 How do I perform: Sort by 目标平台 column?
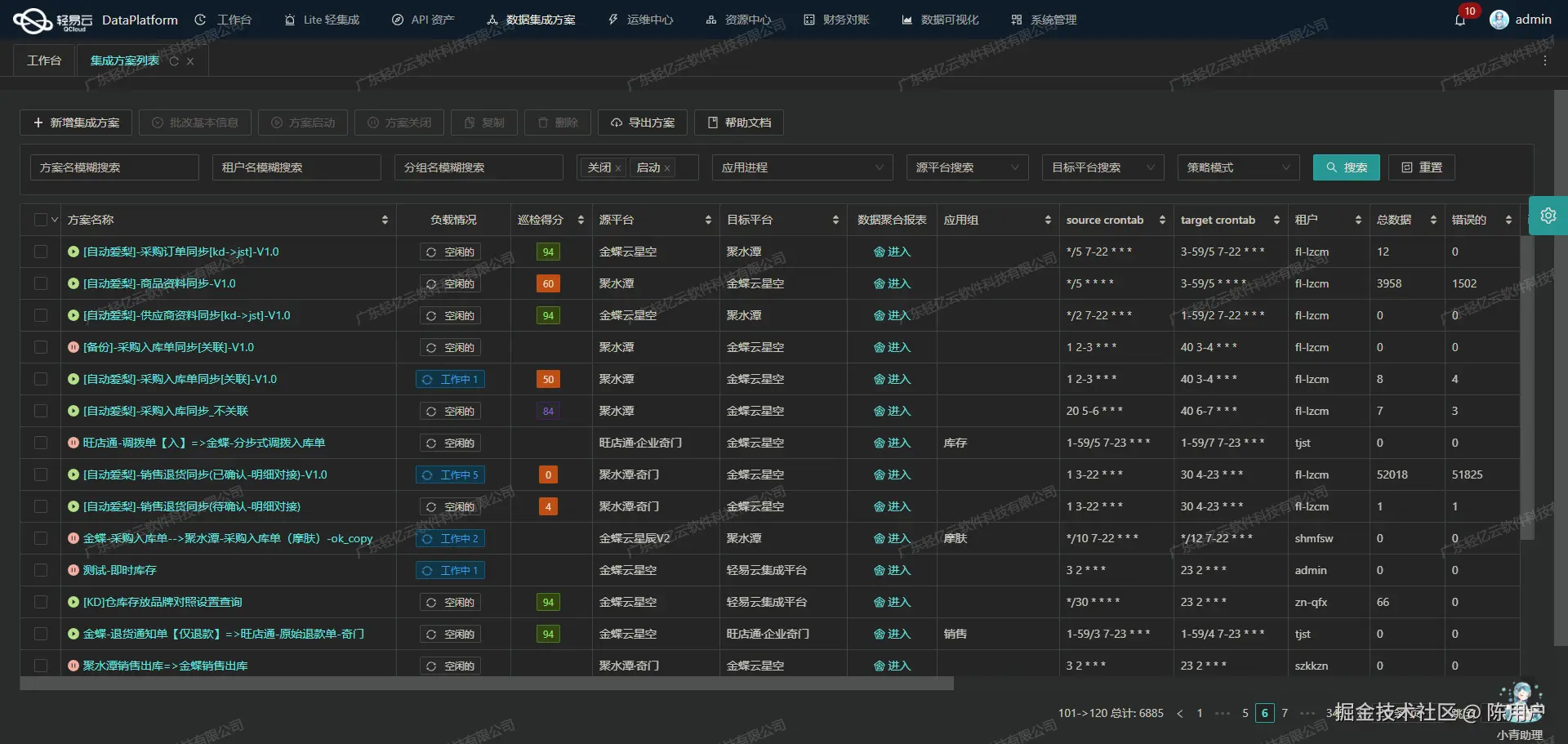tap(835, 220)
